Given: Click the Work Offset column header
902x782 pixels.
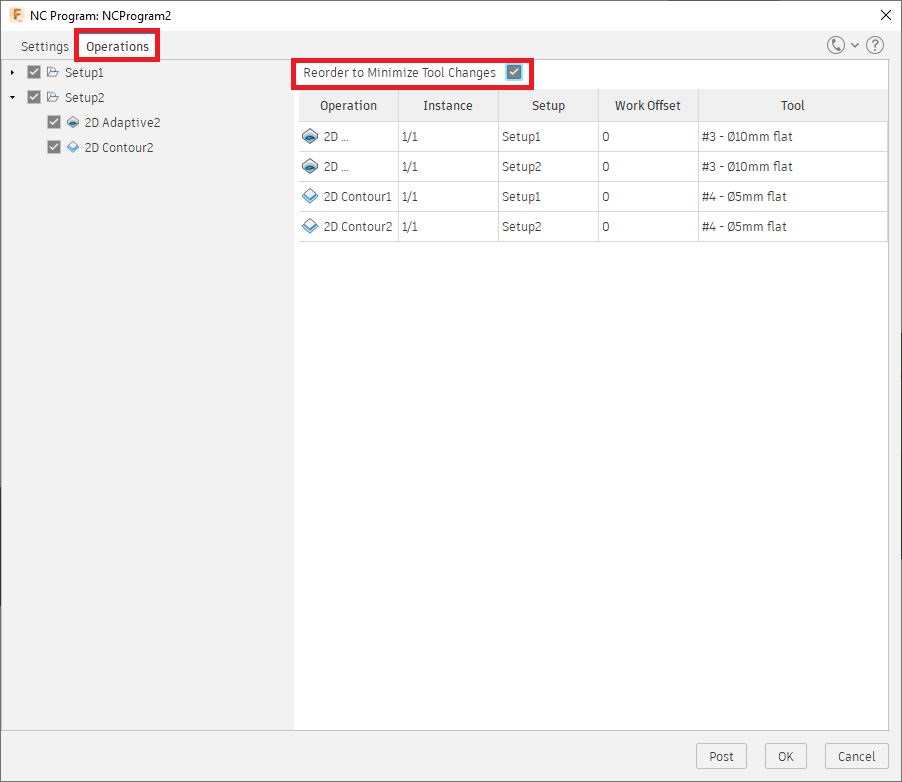Looking at the screenshot, I should coord(647,105).
